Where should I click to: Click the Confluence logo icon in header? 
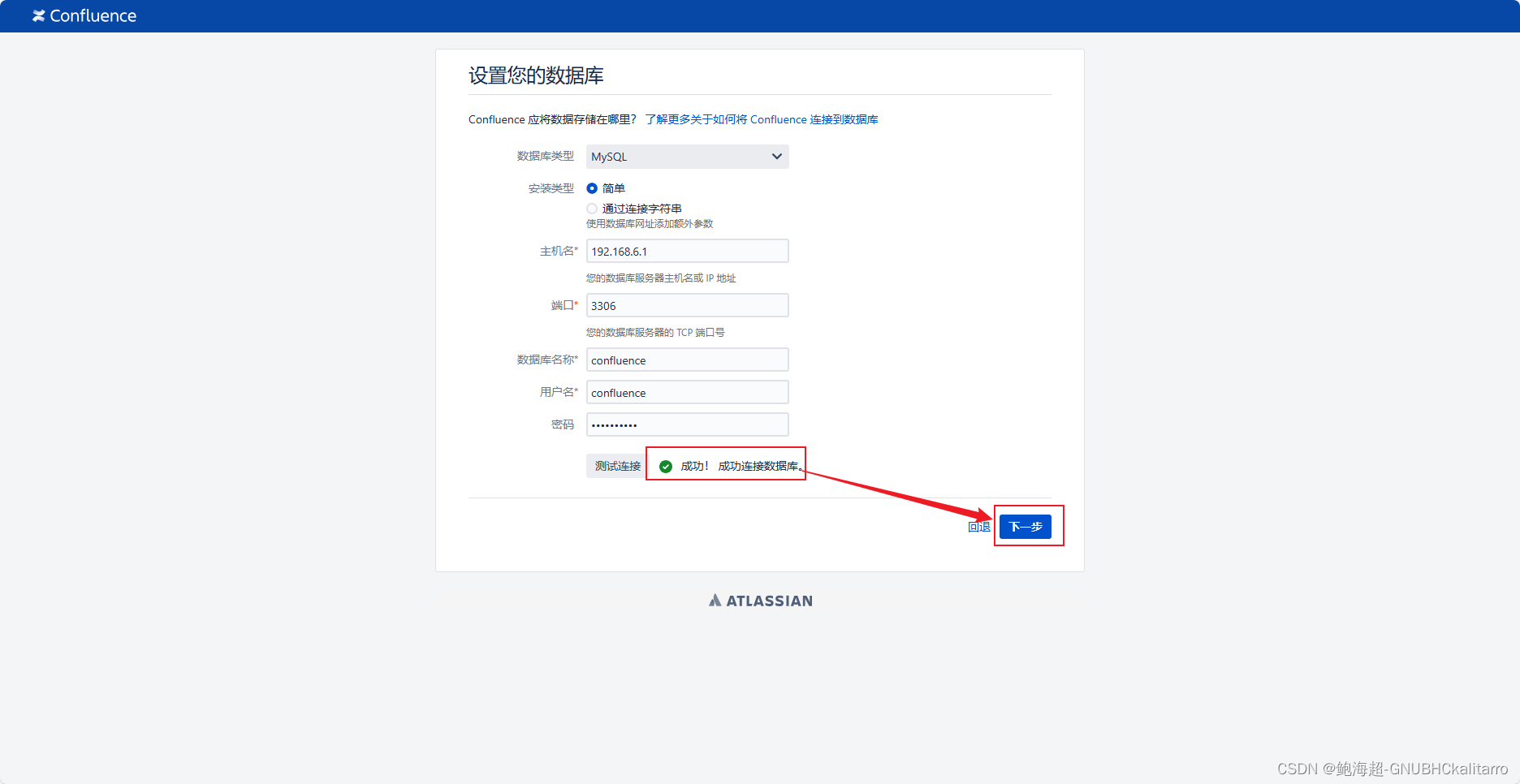coord(38,16)
